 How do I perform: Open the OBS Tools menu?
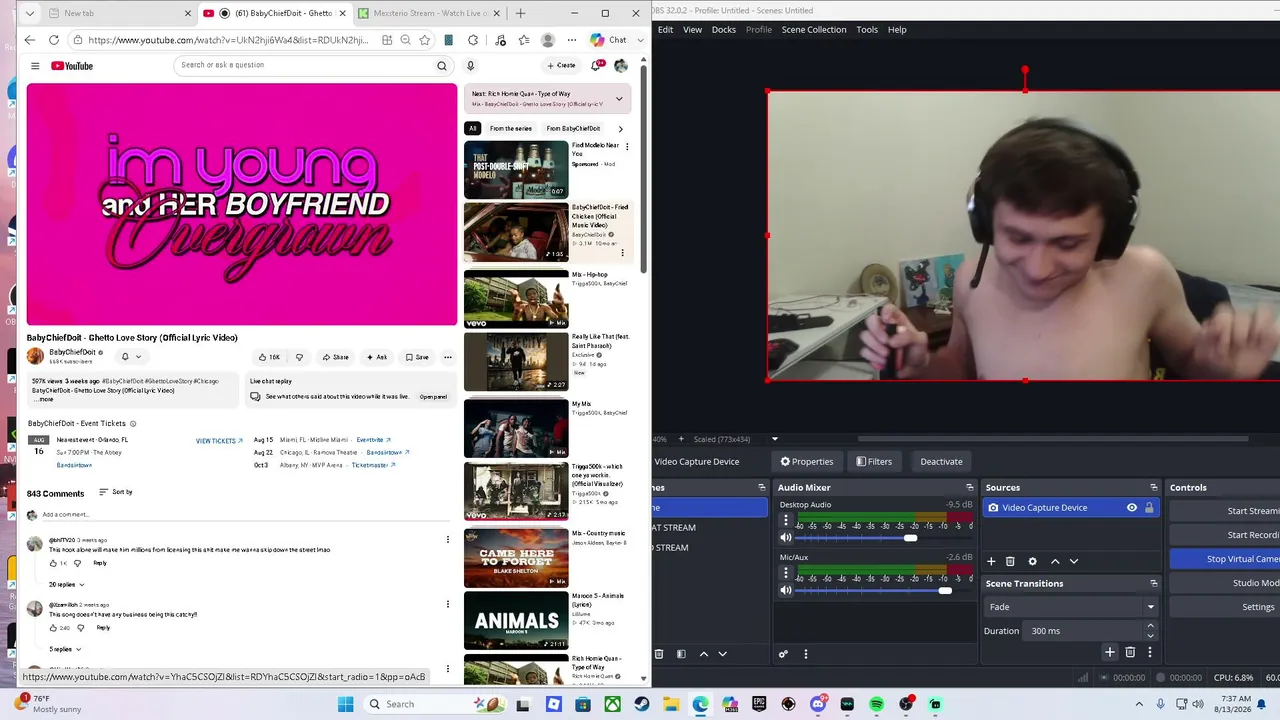coord(867,30)
